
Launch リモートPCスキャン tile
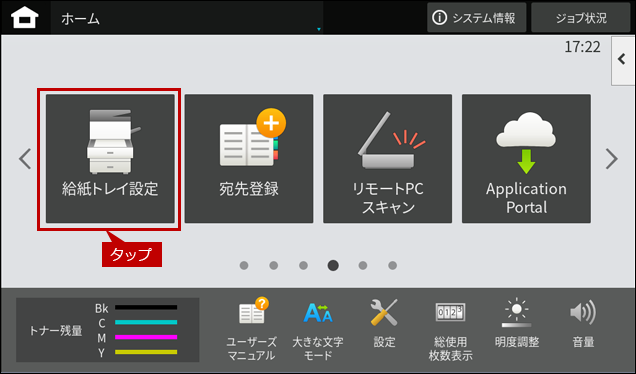coord(387,159)
